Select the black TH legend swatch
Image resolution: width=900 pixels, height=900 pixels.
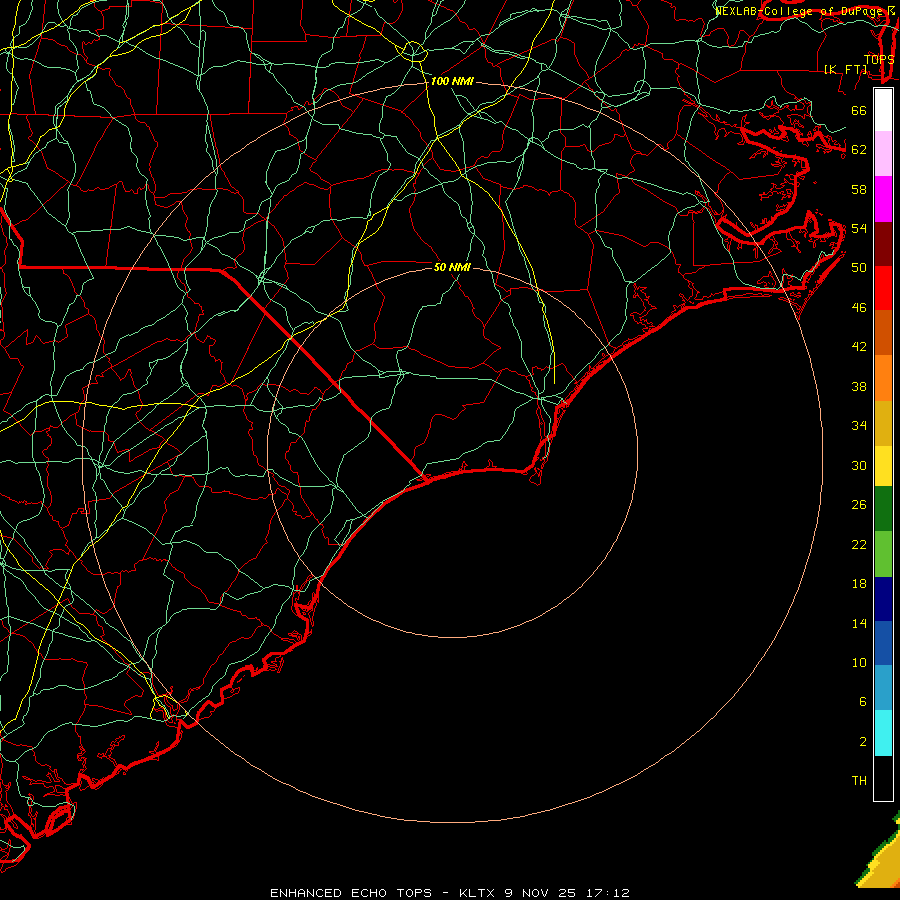(883, 778)
